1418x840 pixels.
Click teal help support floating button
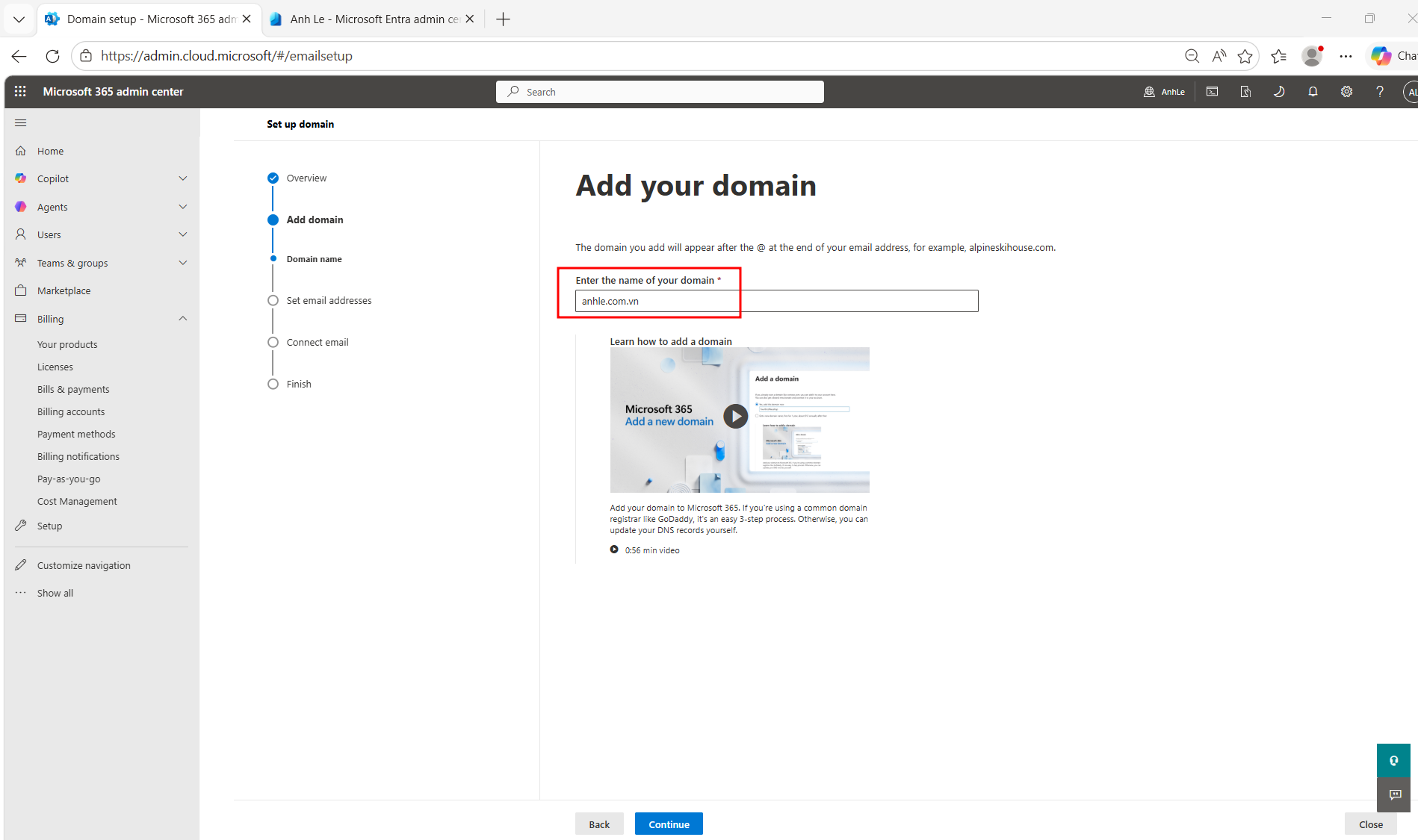tap(1393, 761)
